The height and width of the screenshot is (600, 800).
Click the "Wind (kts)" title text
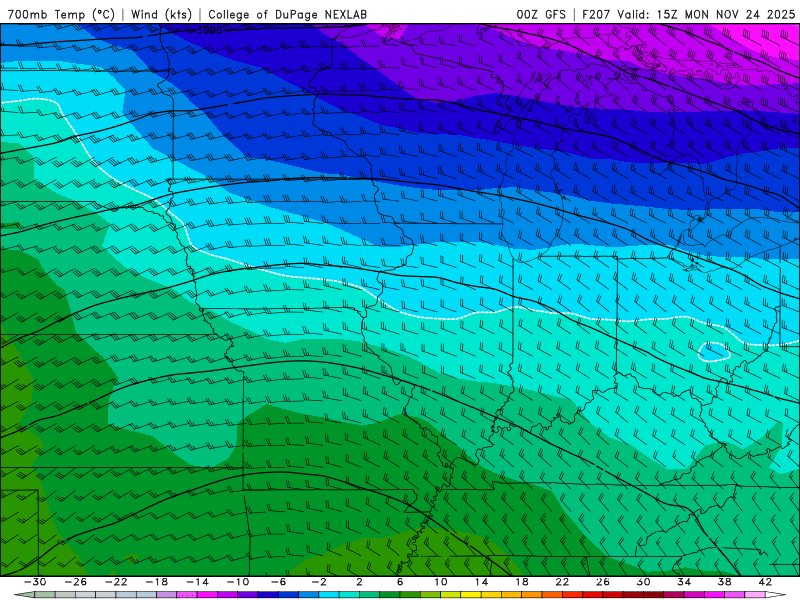[161, 14]
